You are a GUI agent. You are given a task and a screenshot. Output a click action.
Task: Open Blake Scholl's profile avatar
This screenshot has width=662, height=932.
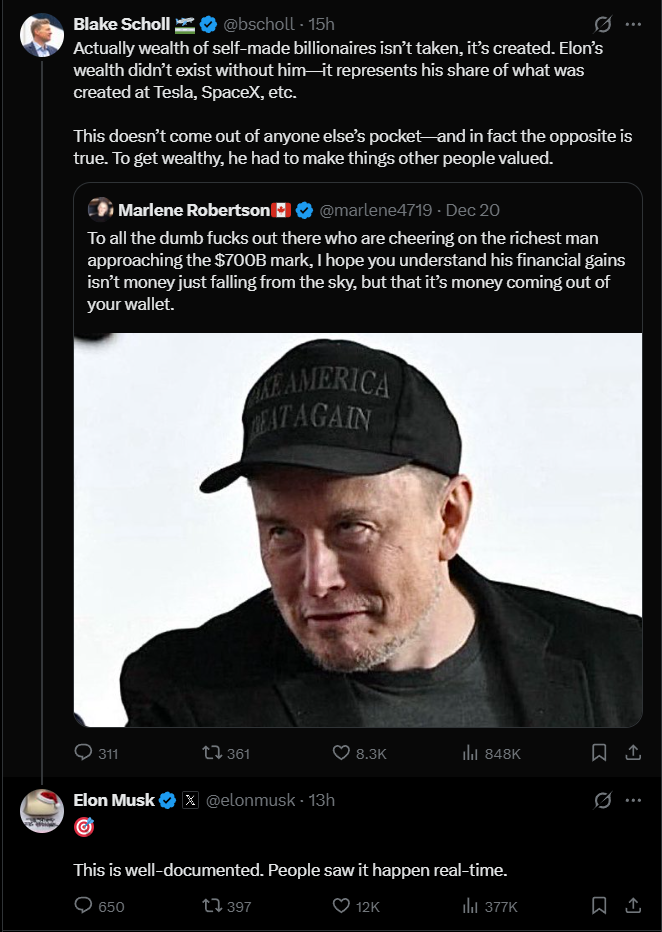[x=42, y=36]
